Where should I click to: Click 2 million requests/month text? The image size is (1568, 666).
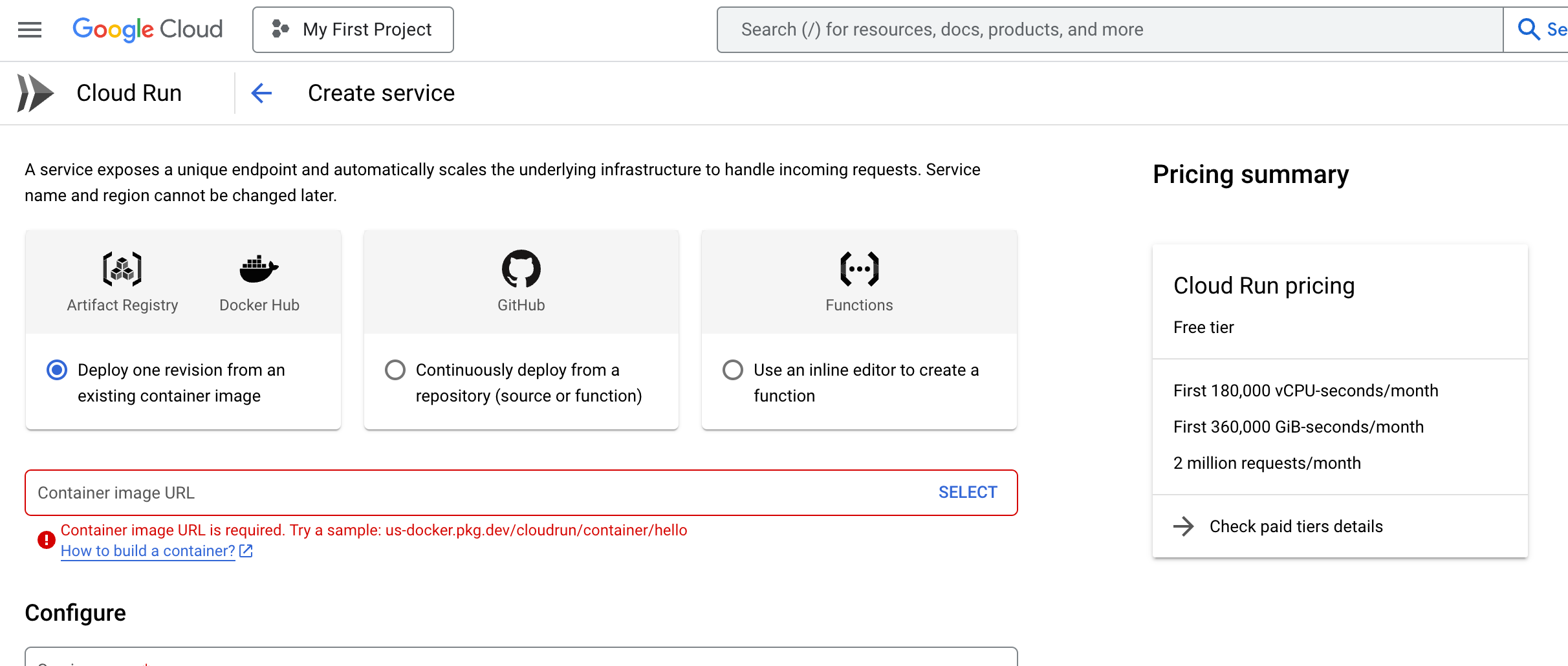(1267, 463)
